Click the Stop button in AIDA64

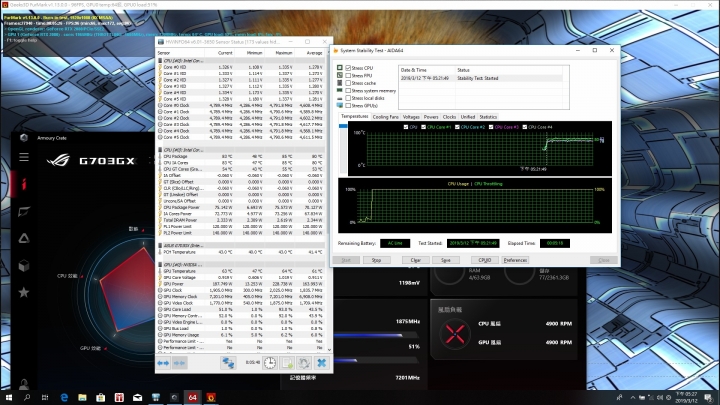376,260
